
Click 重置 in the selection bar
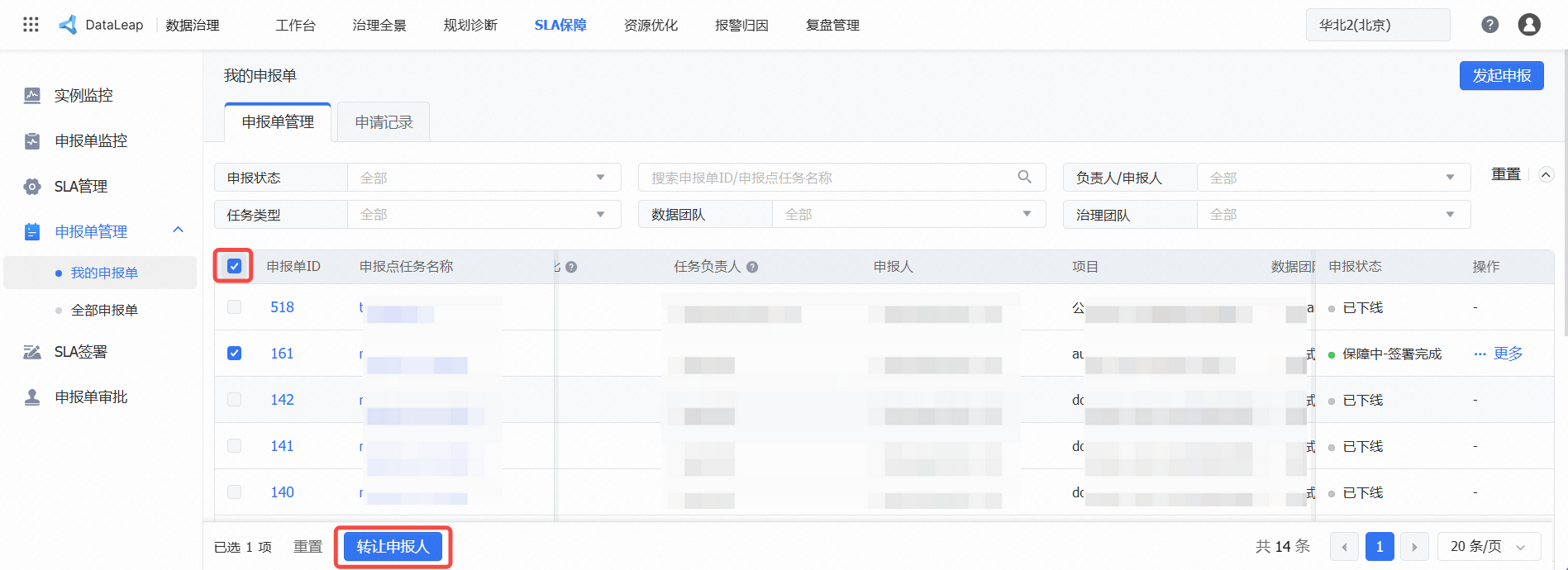point(307,547)
